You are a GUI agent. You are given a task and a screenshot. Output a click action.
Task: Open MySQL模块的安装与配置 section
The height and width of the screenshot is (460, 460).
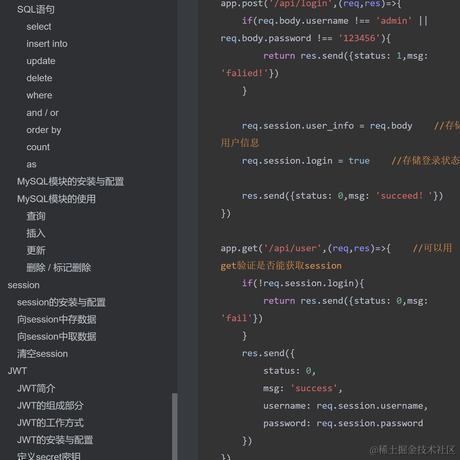tap(70, 182)
